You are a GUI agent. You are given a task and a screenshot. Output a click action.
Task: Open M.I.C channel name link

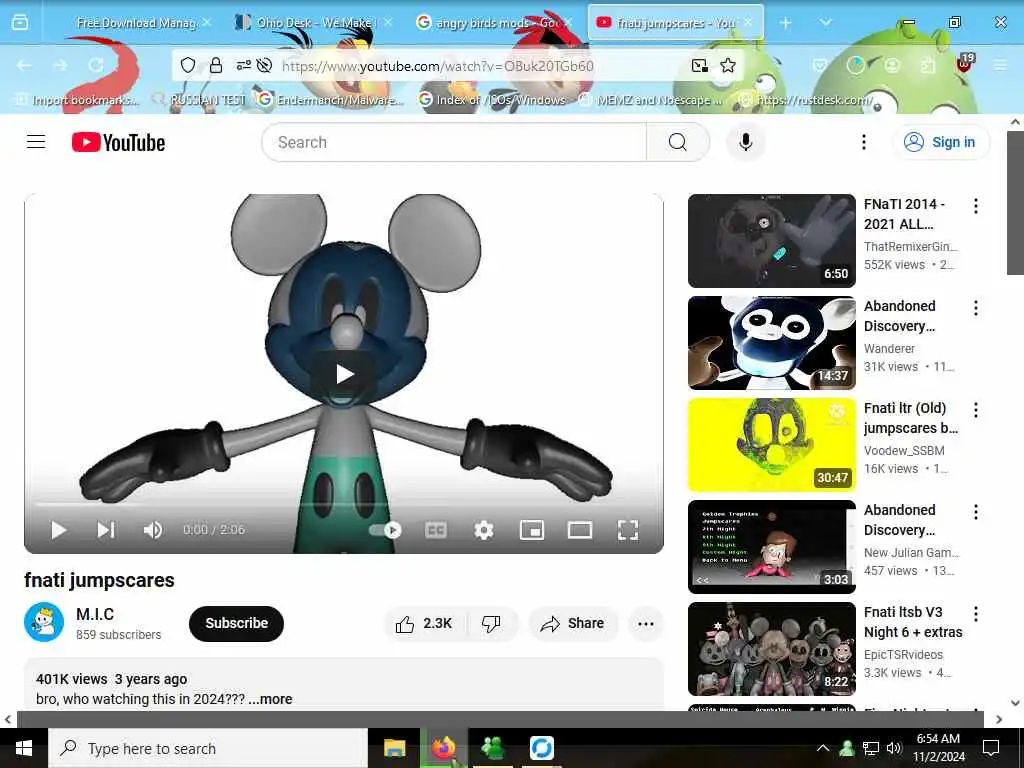95,614
